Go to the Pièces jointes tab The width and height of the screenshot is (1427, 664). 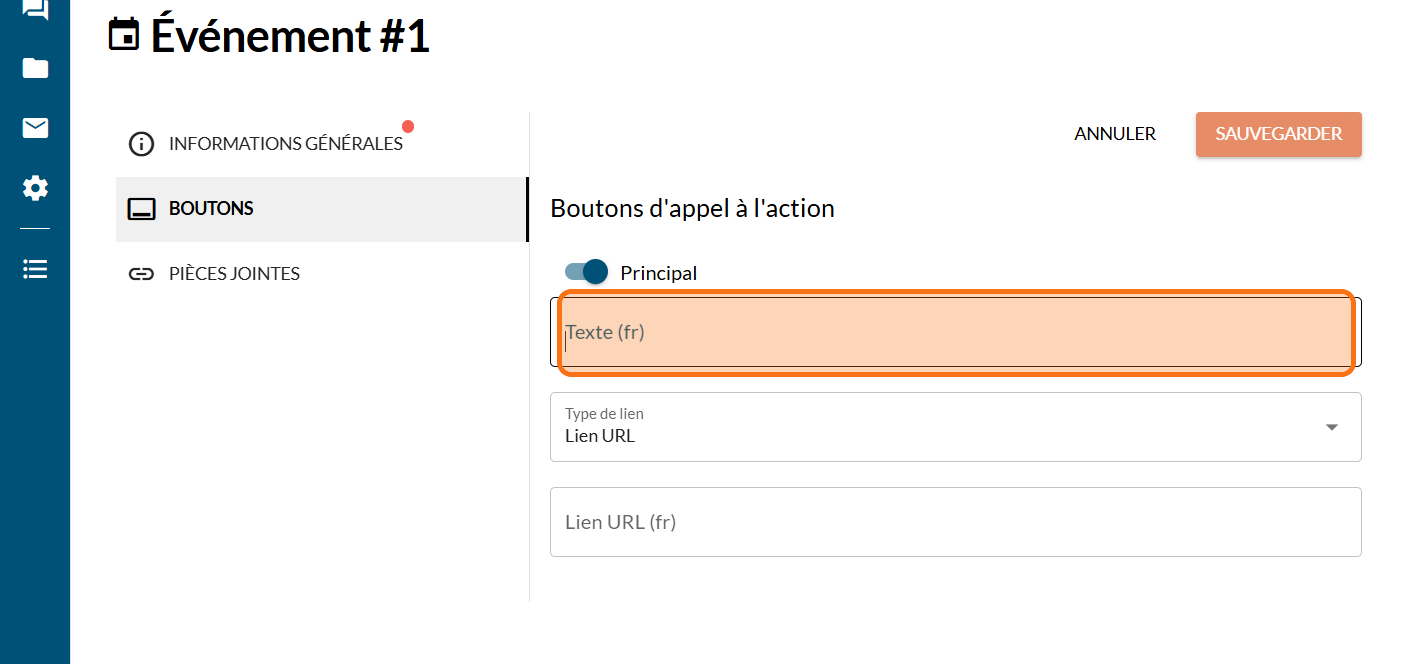point(234,274)
